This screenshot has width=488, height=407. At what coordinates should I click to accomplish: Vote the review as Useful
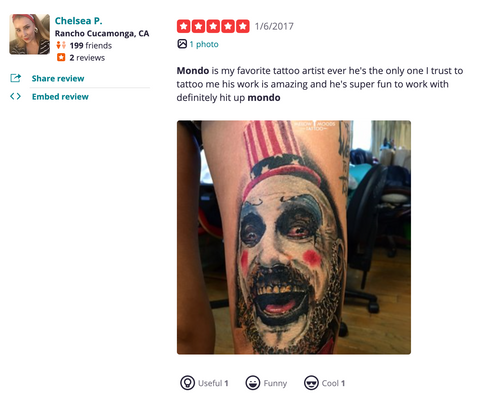(204, 383)
